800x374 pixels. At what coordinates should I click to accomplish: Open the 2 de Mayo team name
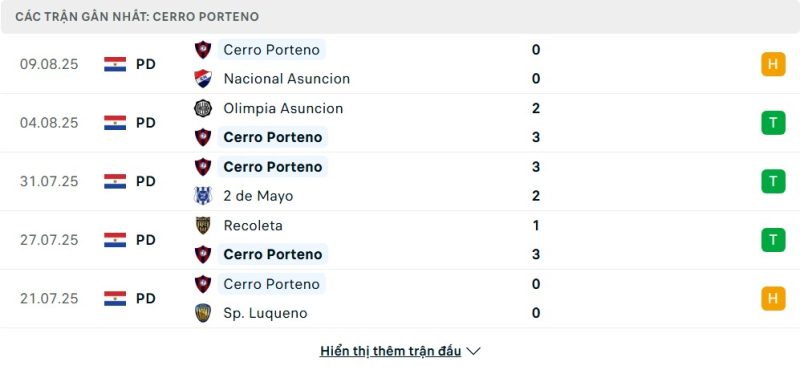[x=258, y=196]
